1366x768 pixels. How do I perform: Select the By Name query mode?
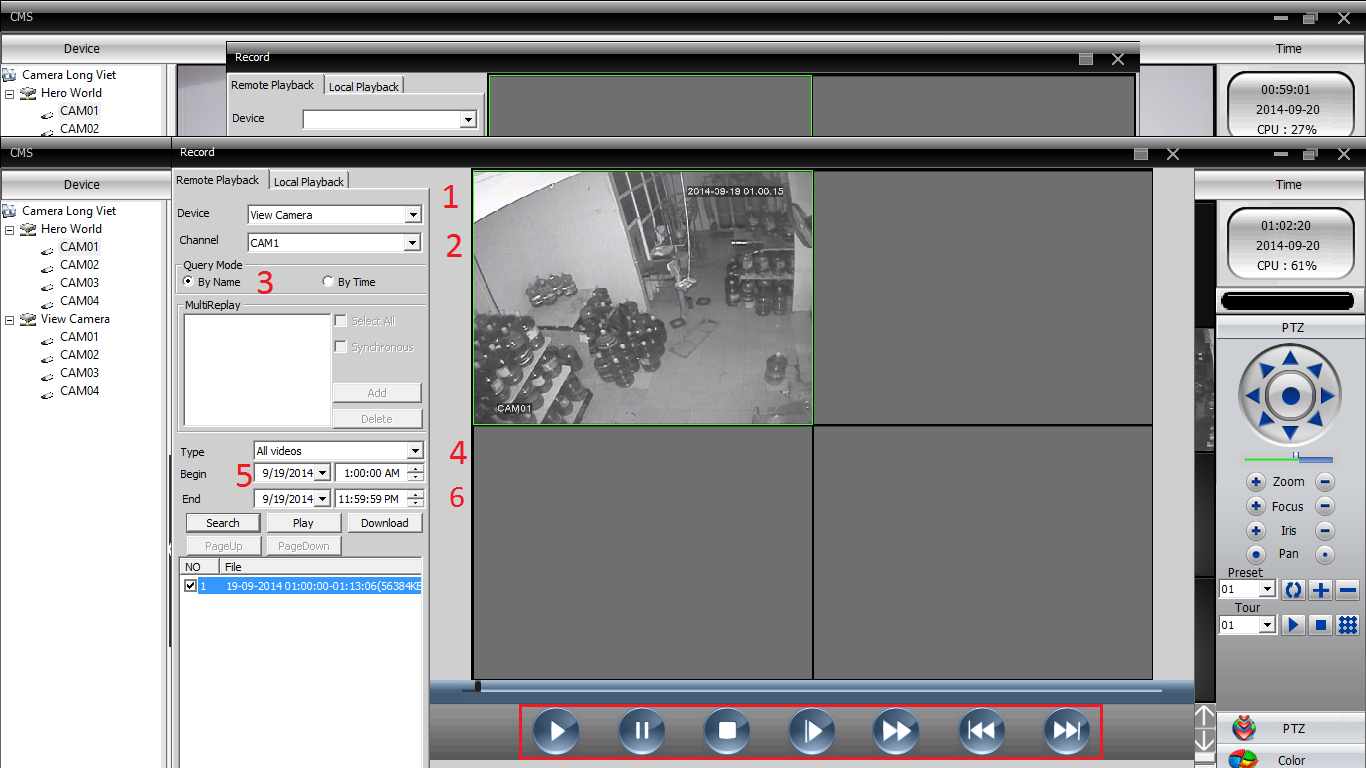click(189, 282)
